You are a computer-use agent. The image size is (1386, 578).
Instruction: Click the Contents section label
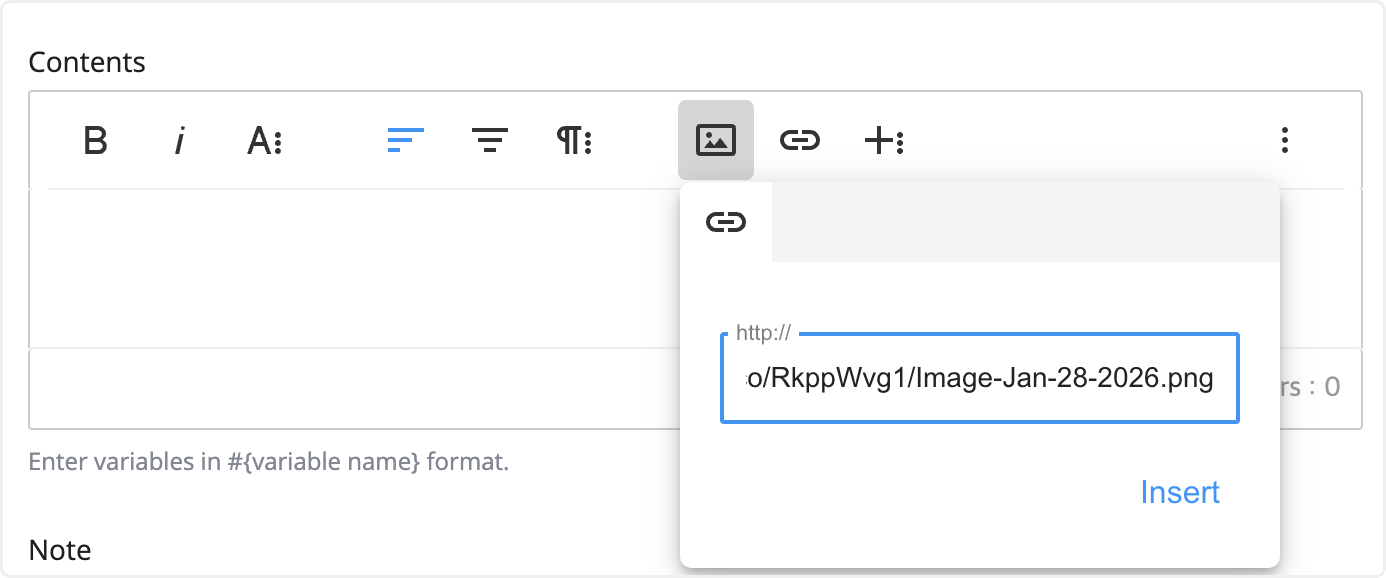point(87,62)
